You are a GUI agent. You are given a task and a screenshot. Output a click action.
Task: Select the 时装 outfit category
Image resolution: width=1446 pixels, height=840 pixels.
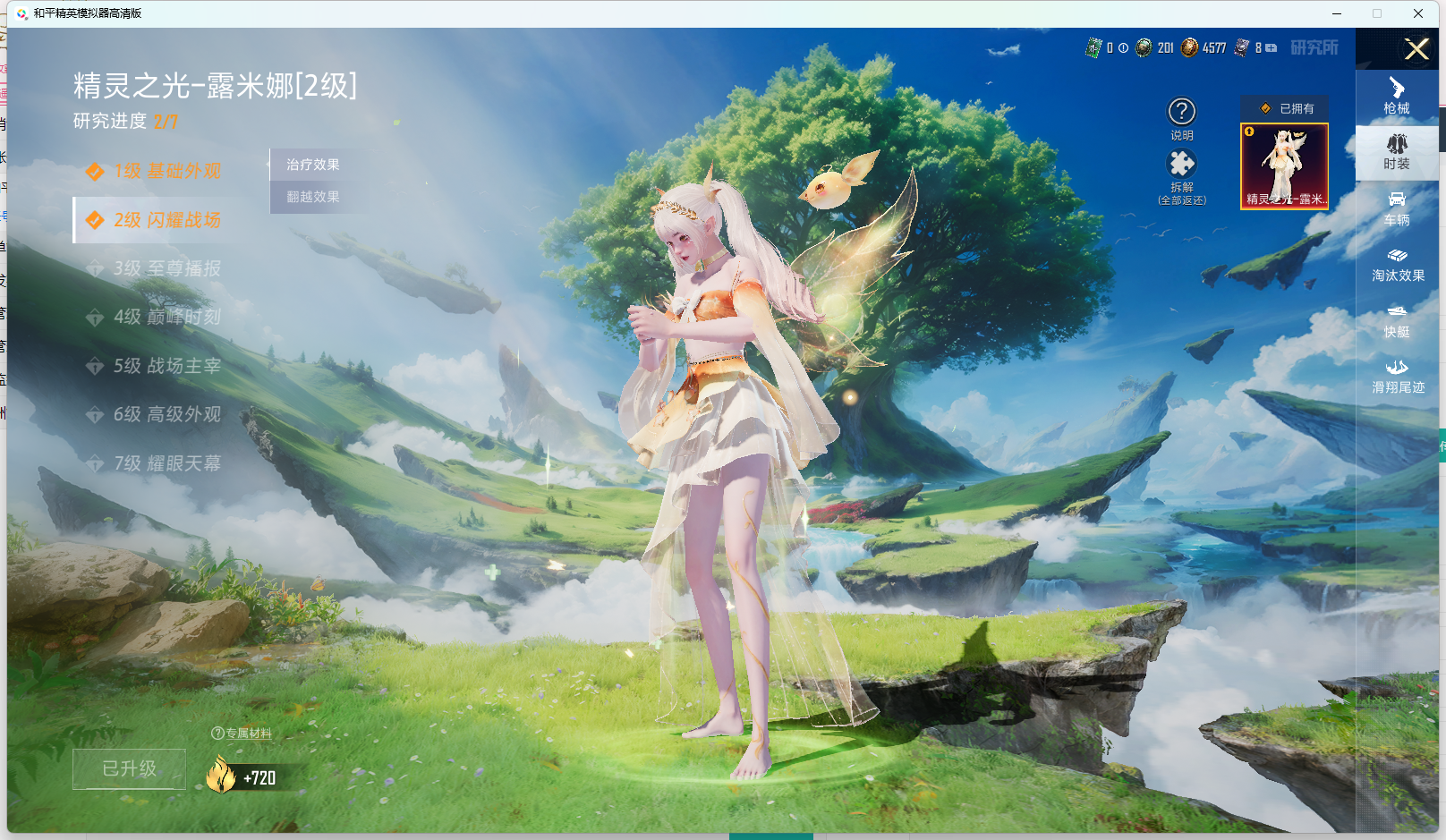click(1396, 152)
